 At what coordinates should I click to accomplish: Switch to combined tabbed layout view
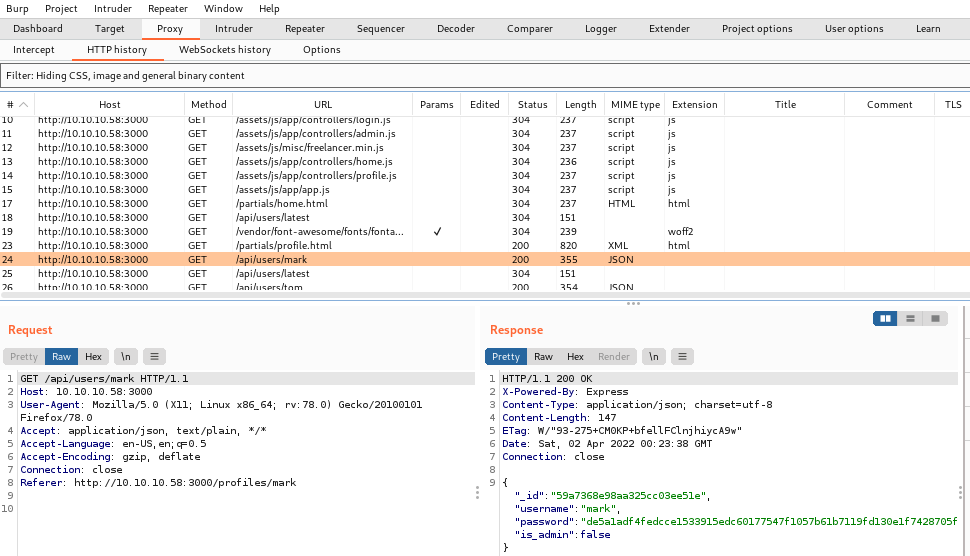point(935,318)
